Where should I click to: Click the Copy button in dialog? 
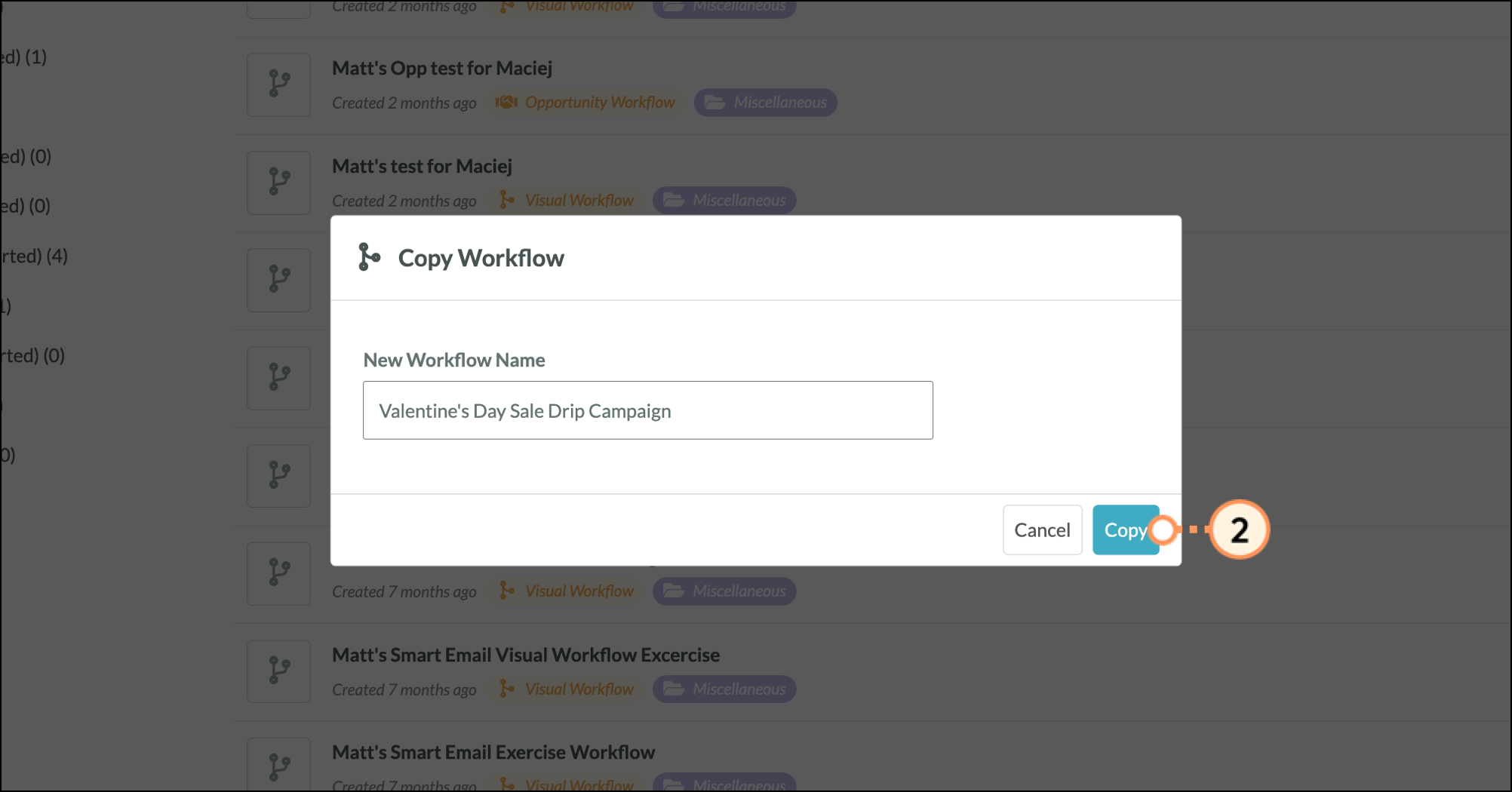pyautogui.click(x=1124, y=530)
